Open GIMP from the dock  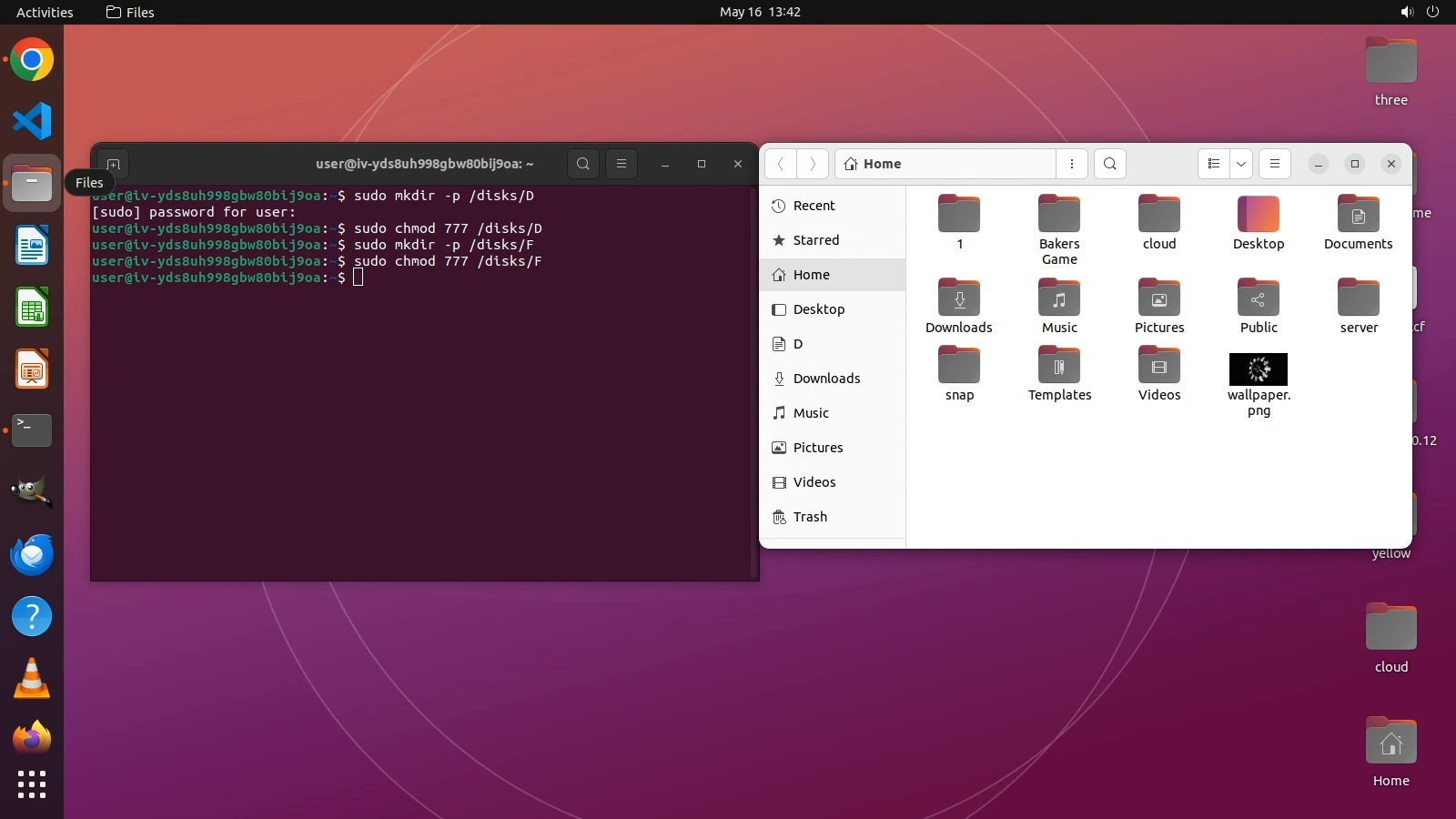32,492
